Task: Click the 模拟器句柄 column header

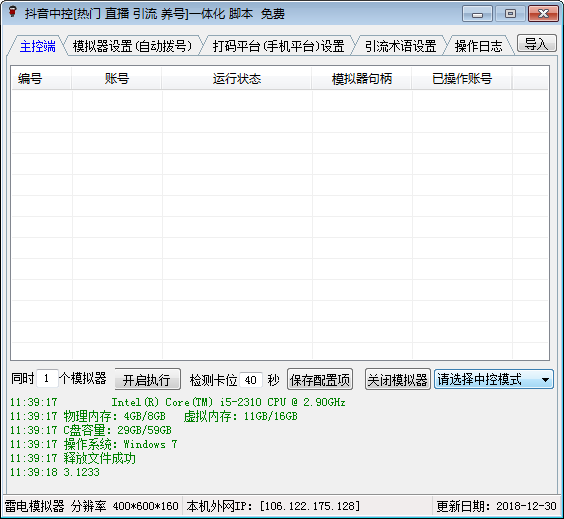Action: 362,78
